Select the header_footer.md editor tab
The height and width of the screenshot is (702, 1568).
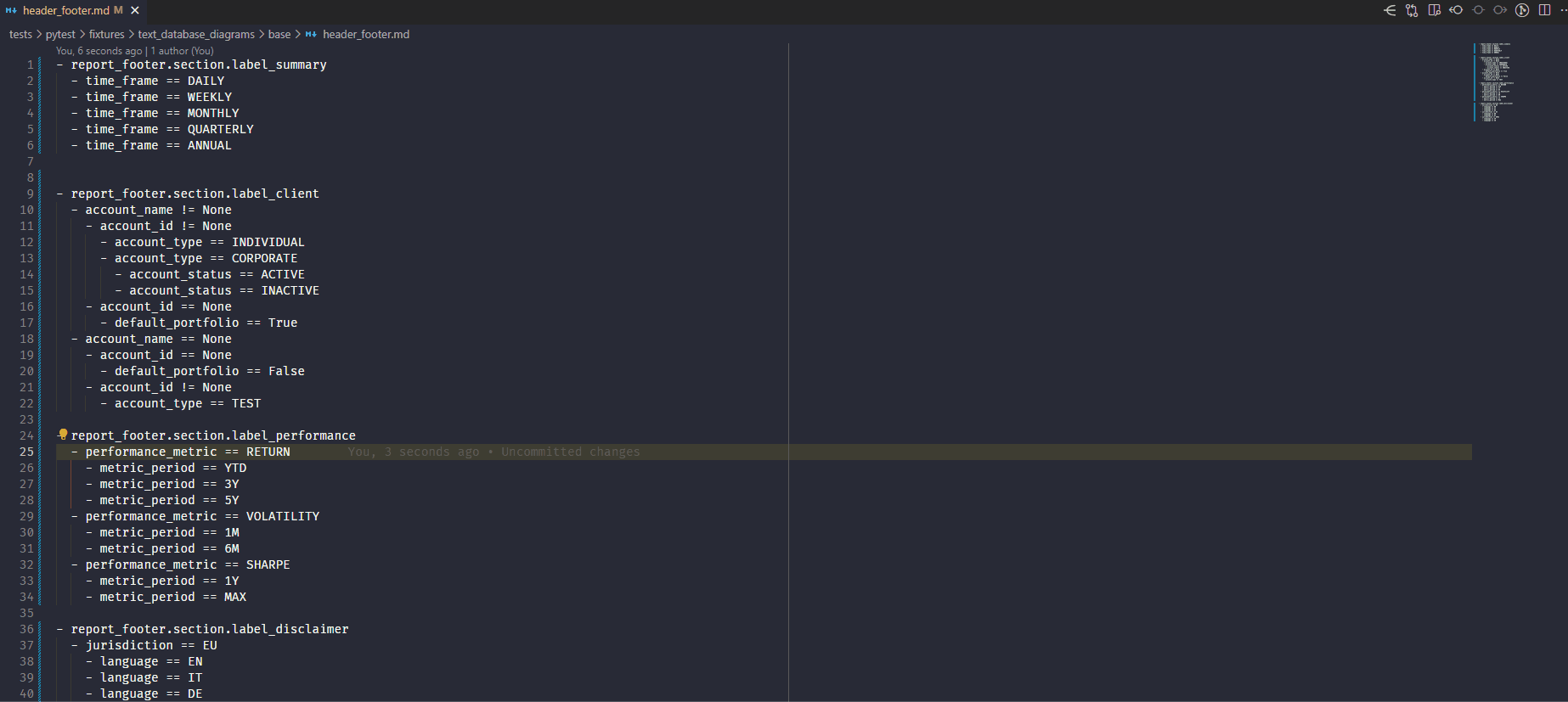[73, 10]
